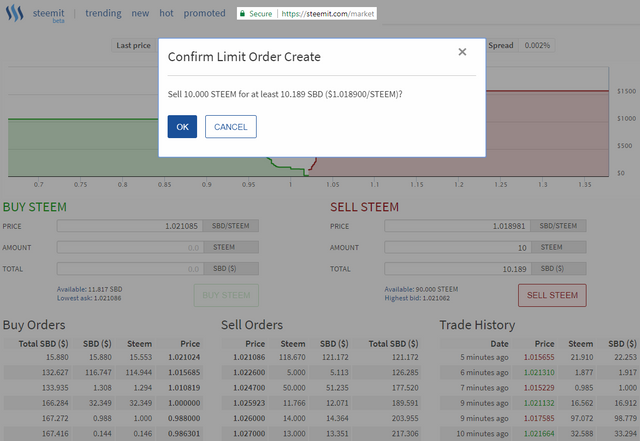Click sell order price 1.024700
The width and height of the screenshot is (640, 441).
pos(249,388)
